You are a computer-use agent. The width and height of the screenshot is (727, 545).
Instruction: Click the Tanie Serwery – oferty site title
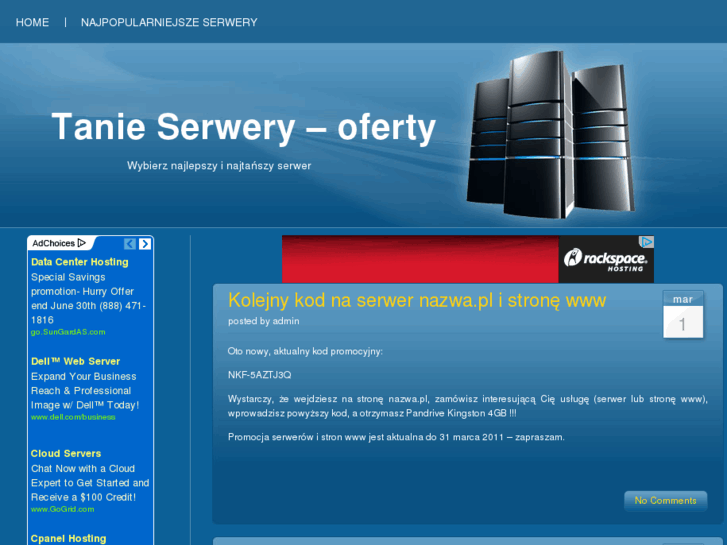click(244, 127)
